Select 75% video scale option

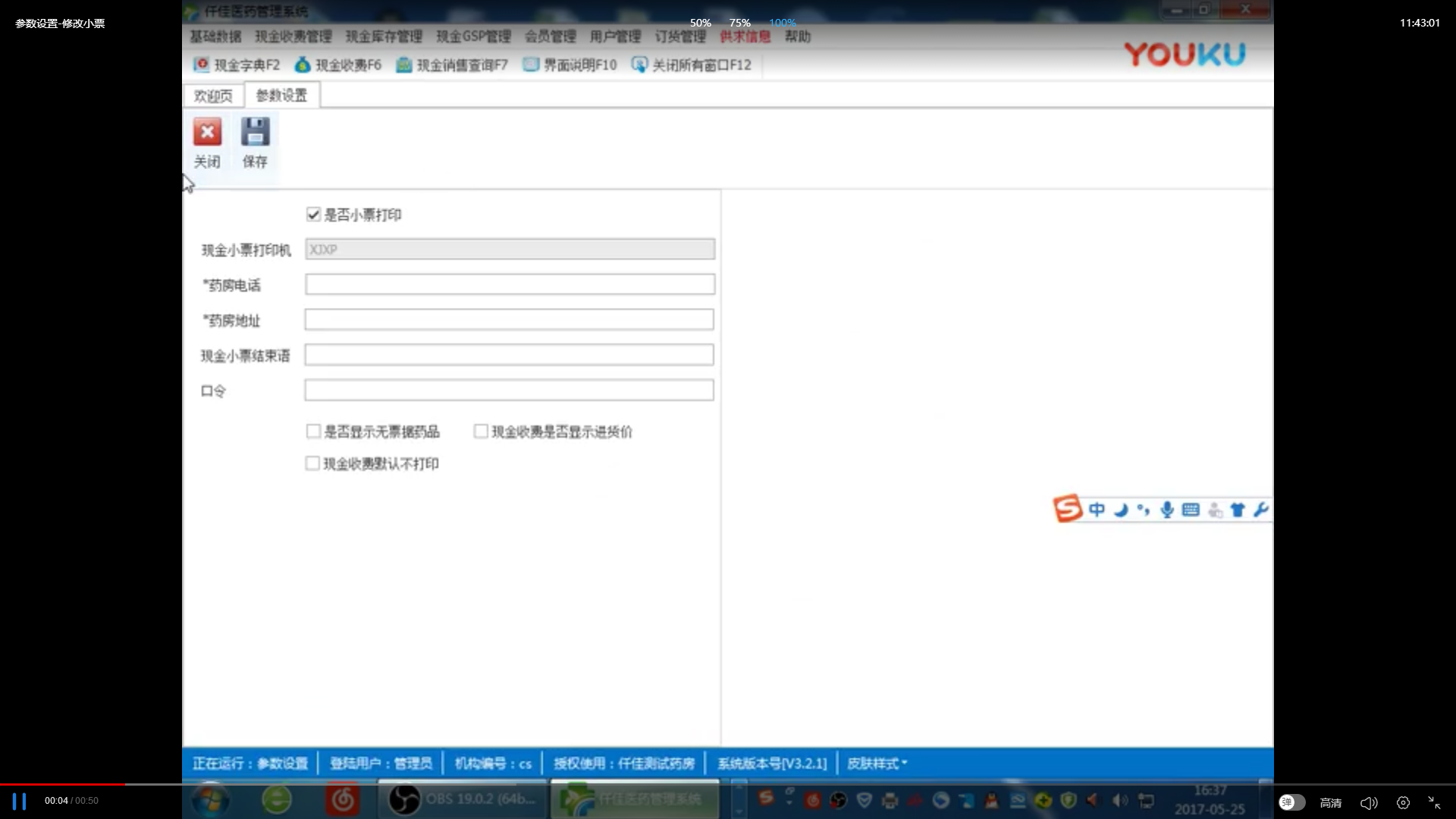point(739,23)
